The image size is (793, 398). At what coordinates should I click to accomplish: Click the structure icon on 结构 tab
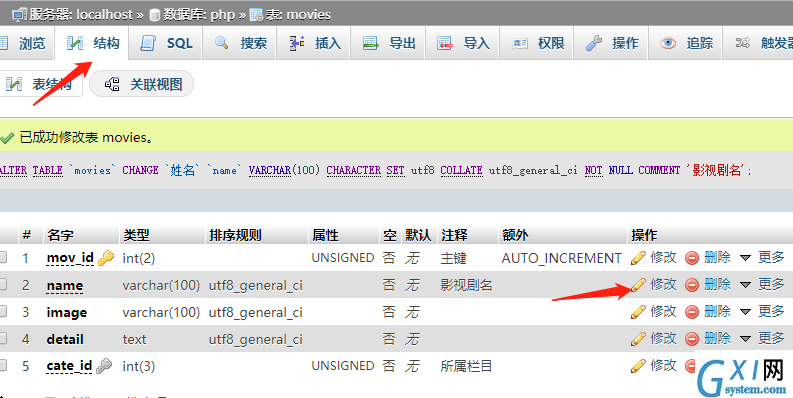(x=74, y=43)
